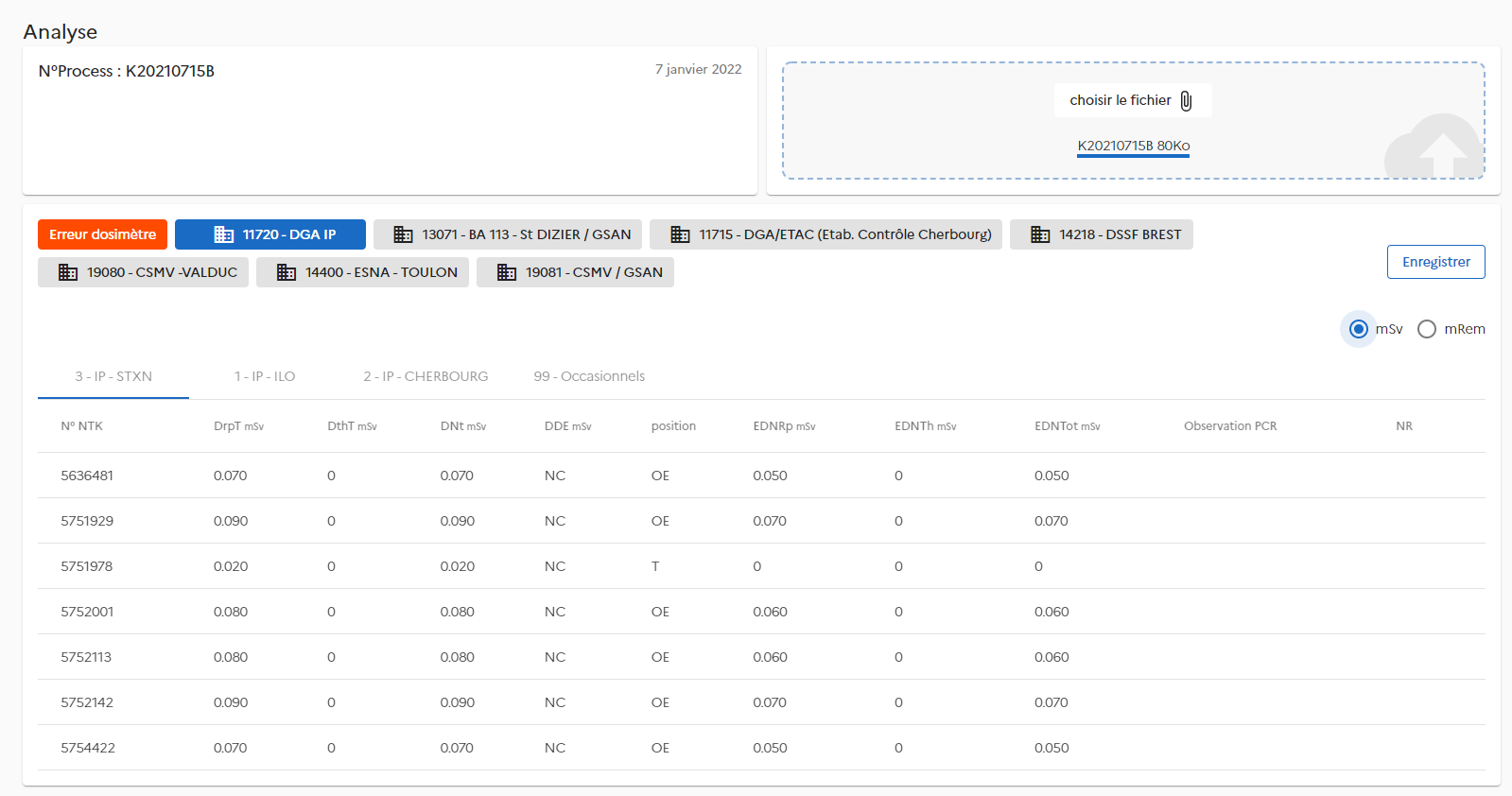Click the building icon of 19081 - CSMV / GSAN
1512x796 pixels.
[x=507, y=272]
